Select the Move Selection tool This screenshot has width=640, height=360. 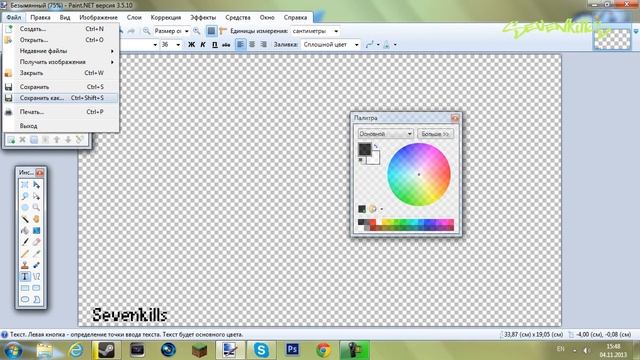[x=36, y=196]
